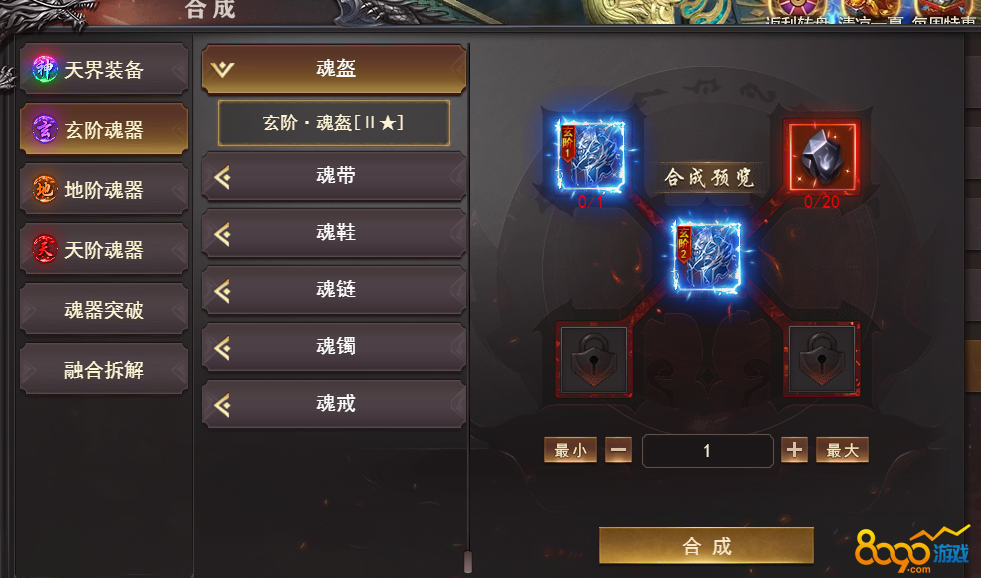981x578 pixels.
Task: Click the left locked material slot
Action: (x=593, y=359)
